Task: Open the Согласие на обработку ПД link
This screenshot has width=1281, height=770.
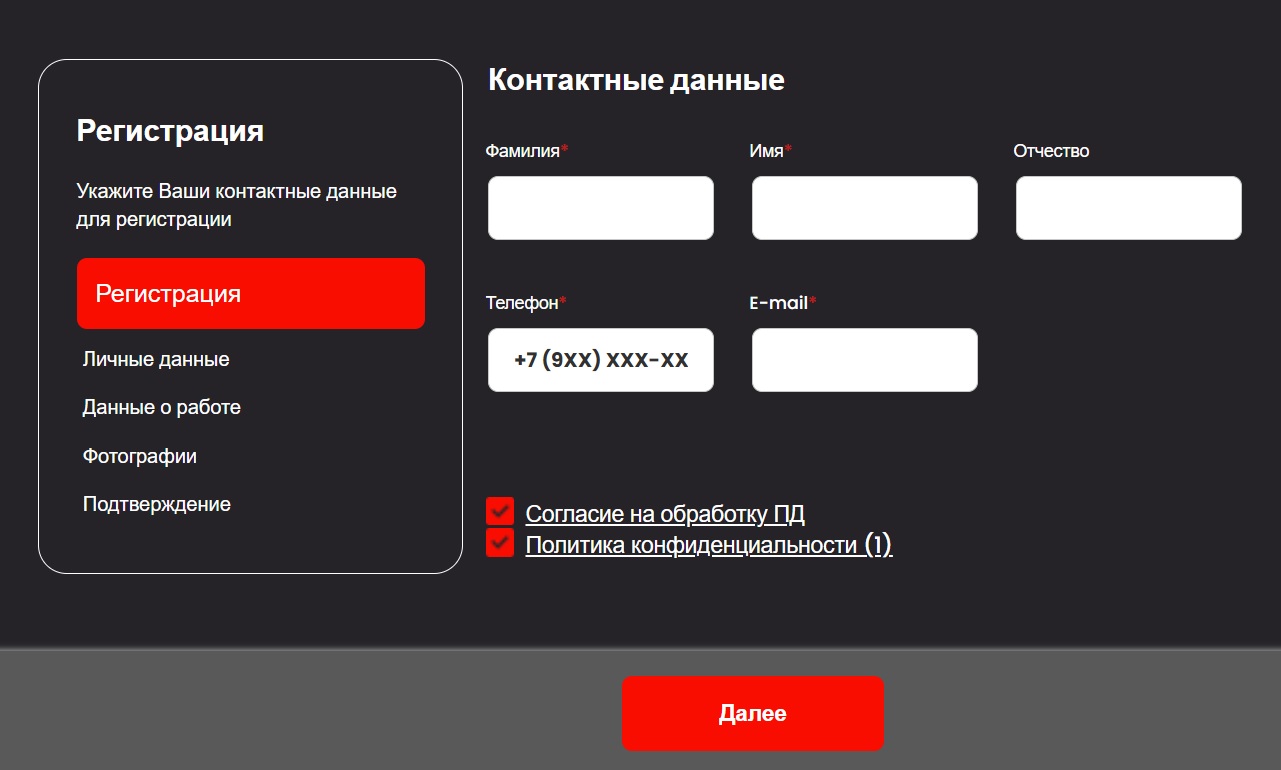Action: coord(665,514)
